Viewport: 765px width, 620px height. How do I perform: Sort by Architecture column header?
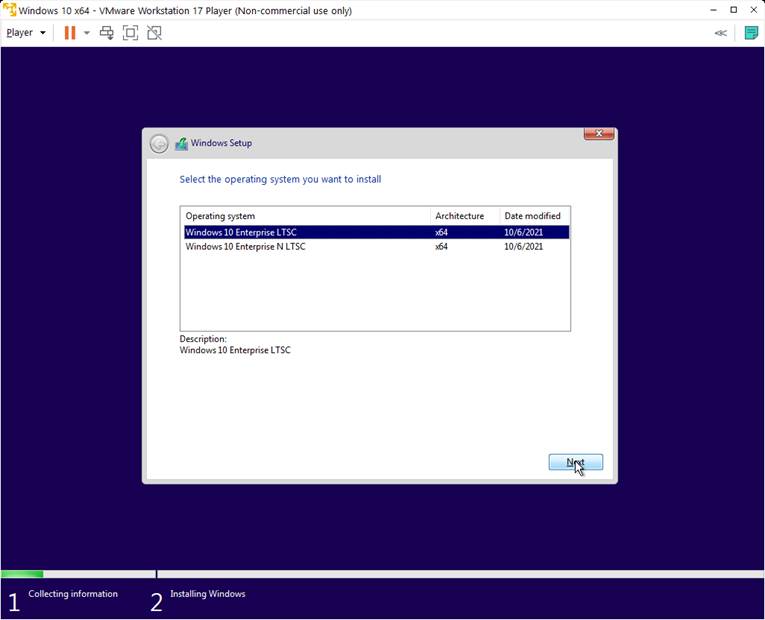464,216
